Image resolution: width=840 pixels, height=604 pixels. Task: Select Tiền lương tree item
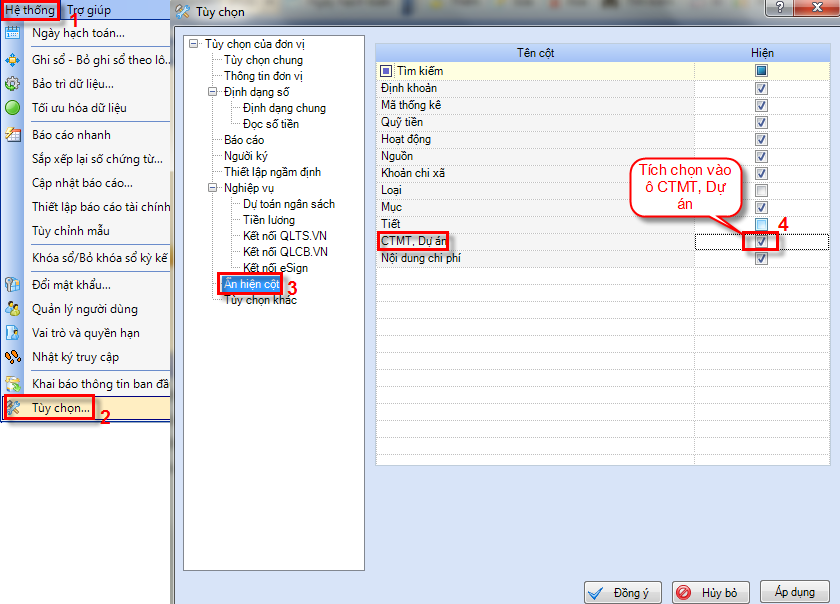coord(269,220)
